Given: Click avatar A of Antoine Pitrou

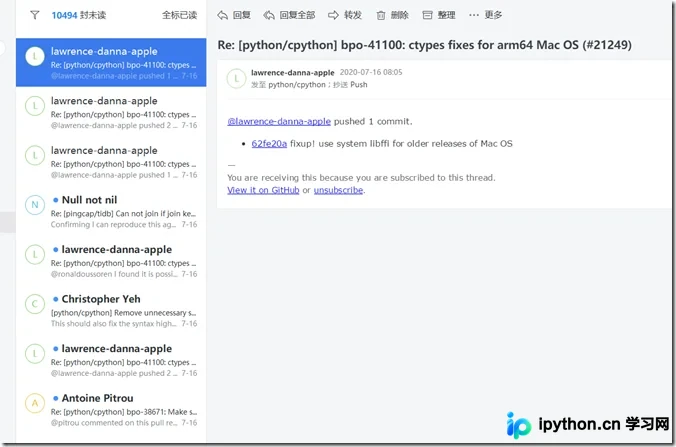Looking at the screenshot, I should [x=35, y=403].
